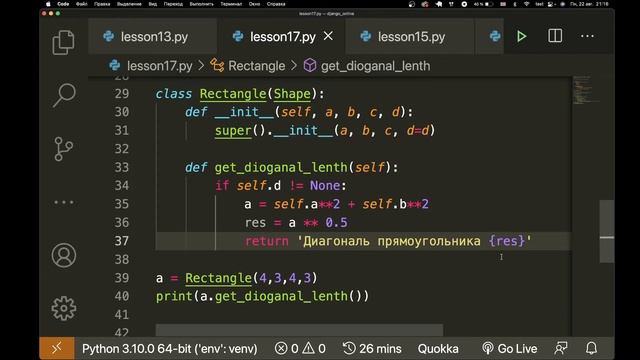Open the Accounts menu icon
The image size is (640, 360).
64,256
